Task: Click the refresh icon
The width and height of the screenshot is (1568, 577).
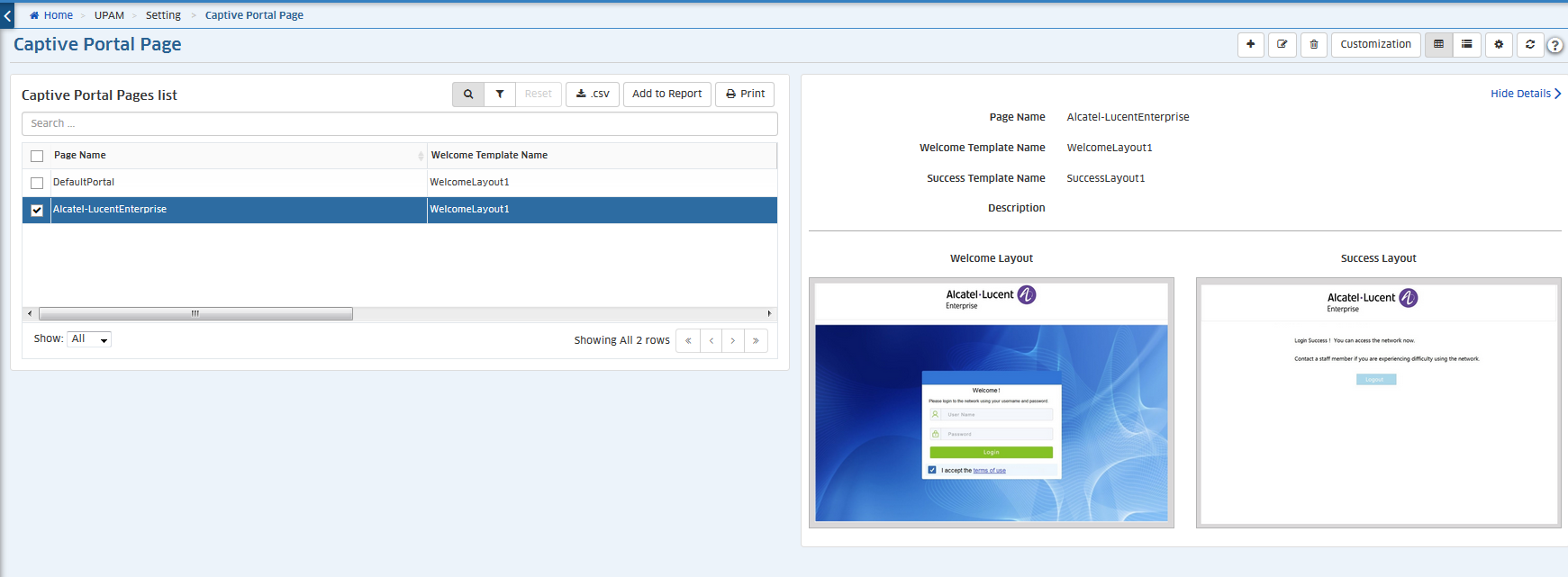Action: tap(1530, 44)
